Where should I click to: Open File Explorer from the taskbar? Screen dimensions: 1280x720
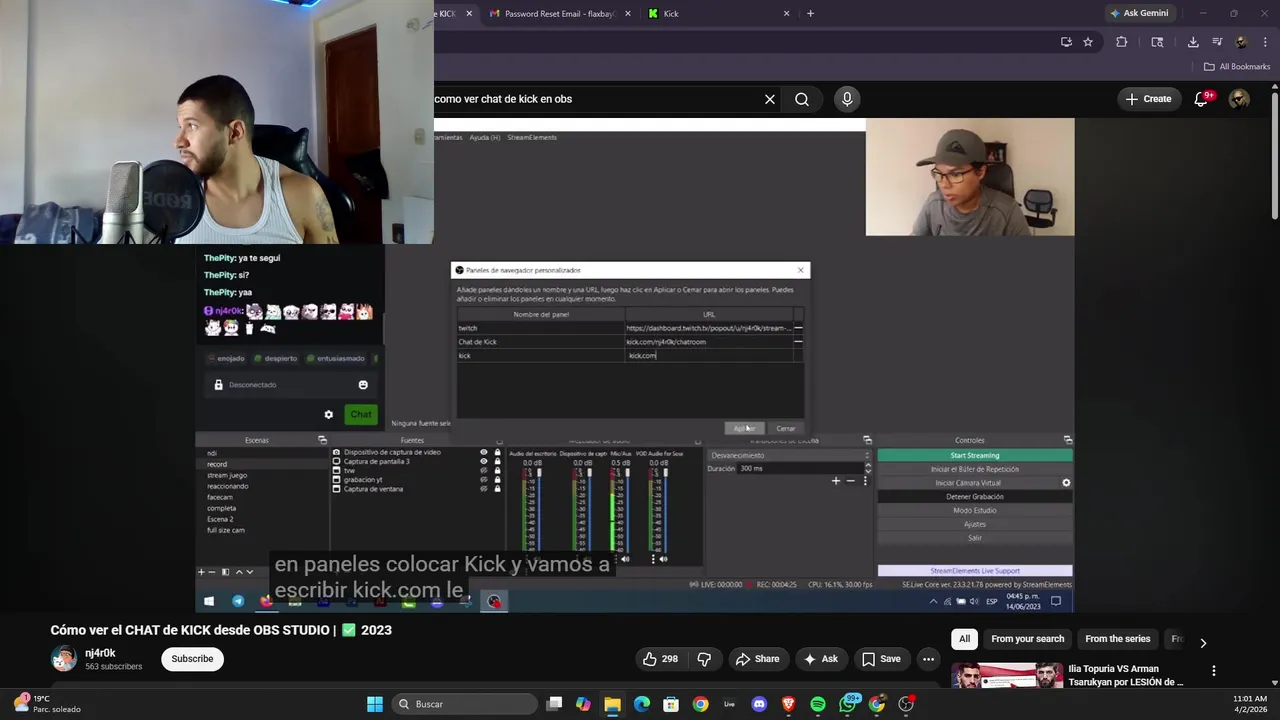coord(612,704)
